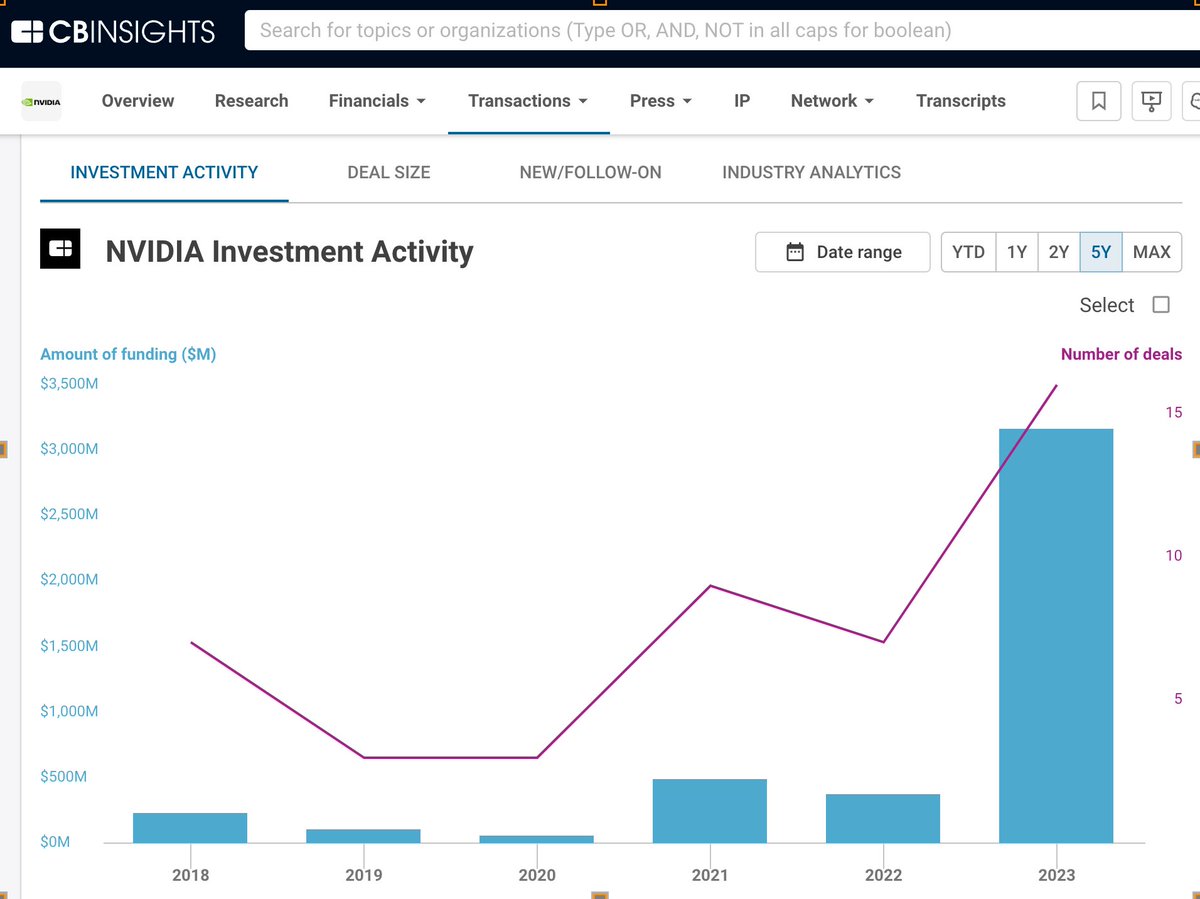Screen dimensions: 1200x899
Task: Expand the Transactions dropdown menu
Action: point(528,101)
